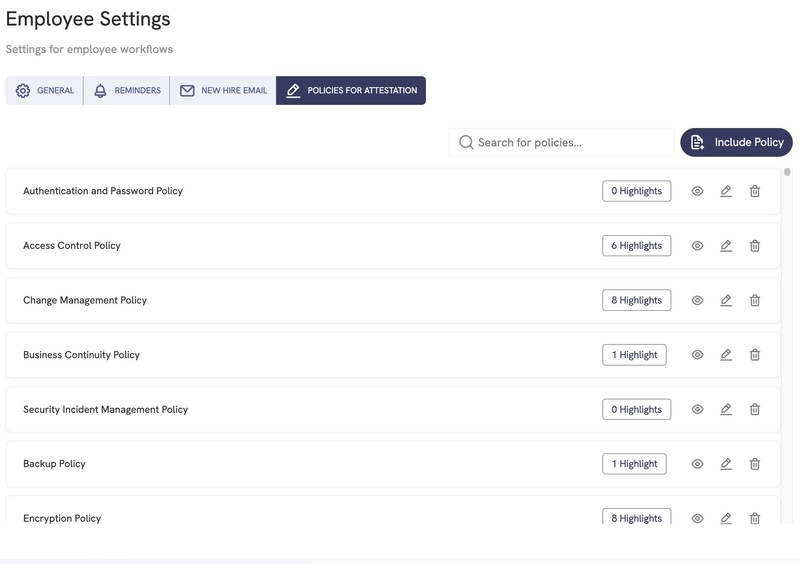This screenshot has height=564, width=800.
Task: Open 6 Highlights for Access Control Policy
Action: (x=636, y=246)
